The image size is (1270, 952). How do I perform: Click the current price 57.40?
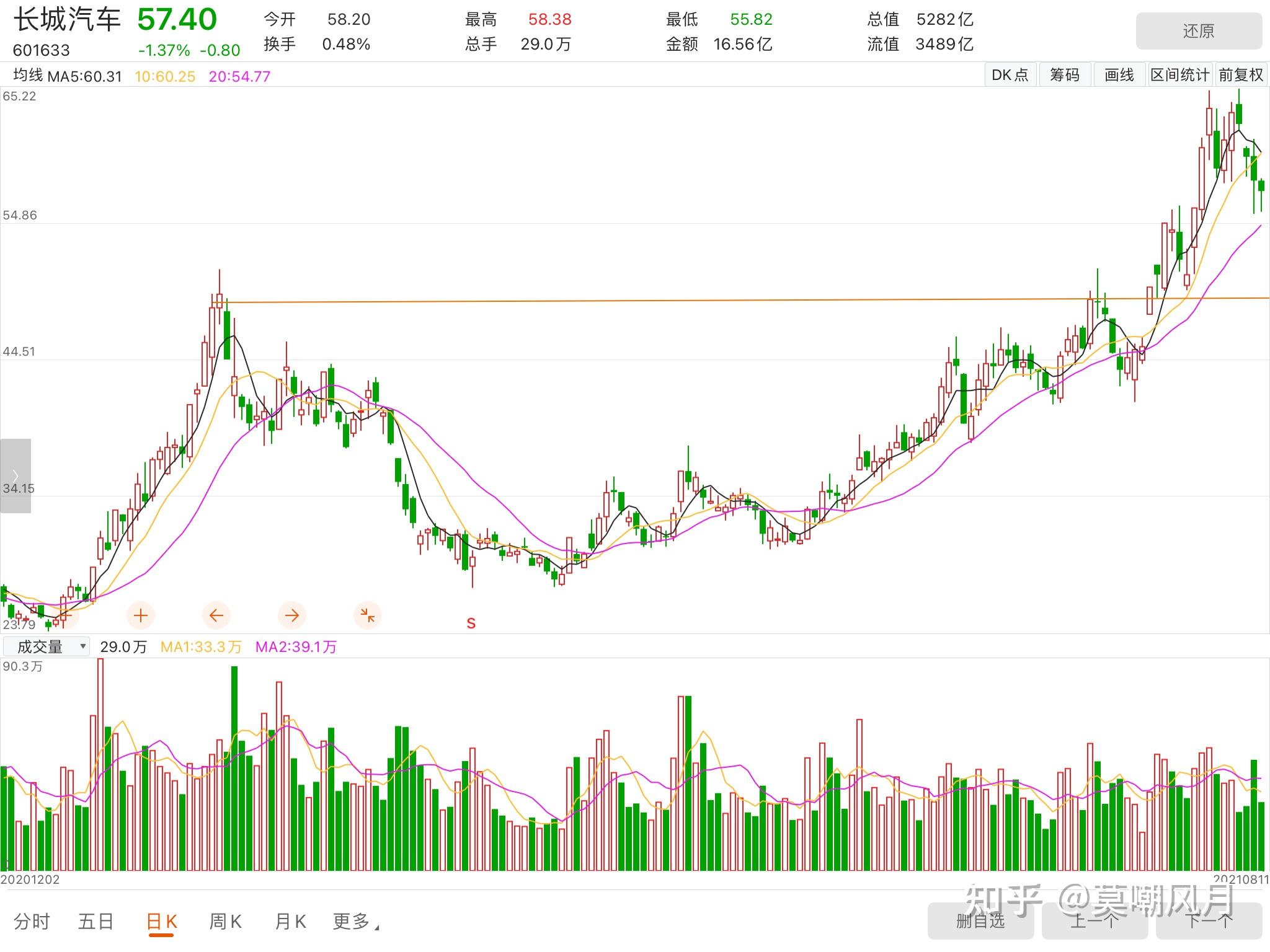(x=177, y=19)
